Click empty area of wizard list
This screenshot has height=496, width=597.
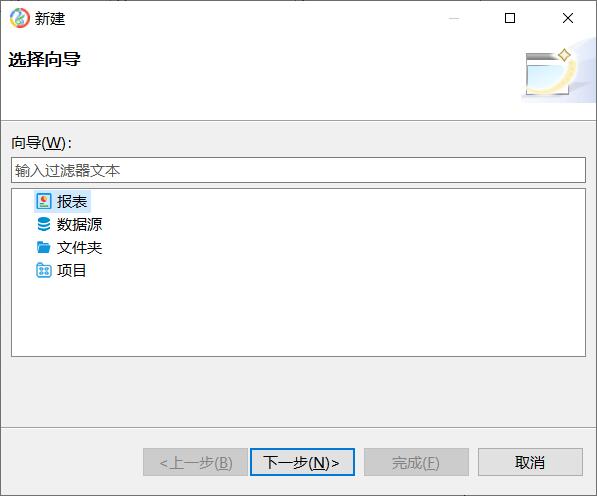[x=298, y=318]
